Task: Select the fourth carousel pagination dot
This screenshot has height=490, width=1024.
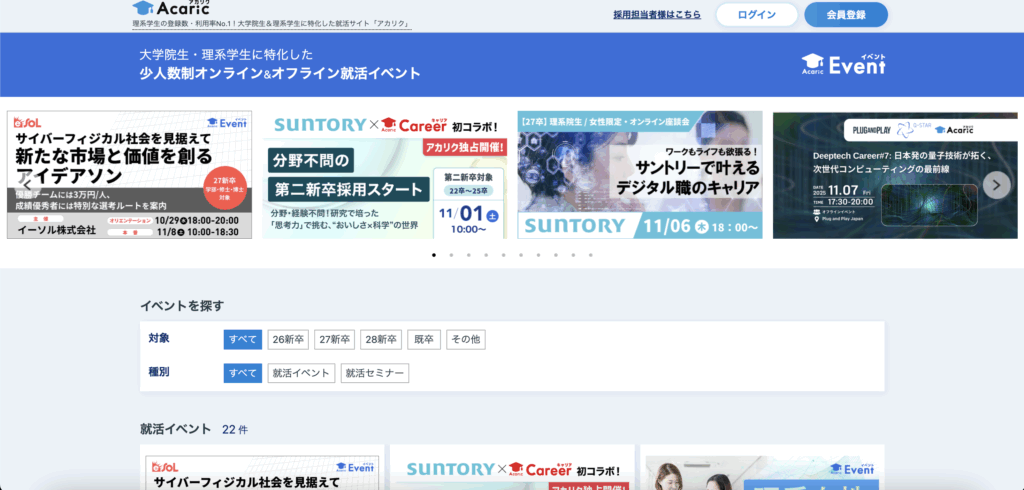Action: coord(487,255)
